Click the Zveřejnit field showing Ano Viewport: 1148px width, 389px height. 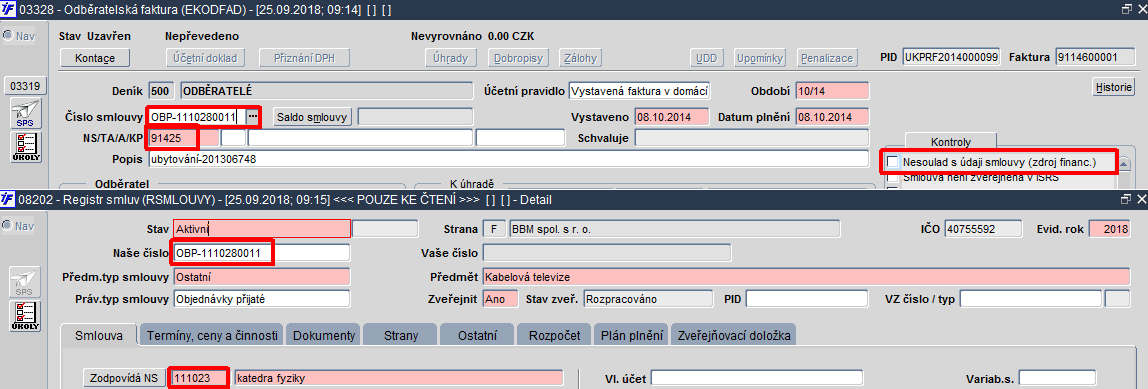pos(501,299)
